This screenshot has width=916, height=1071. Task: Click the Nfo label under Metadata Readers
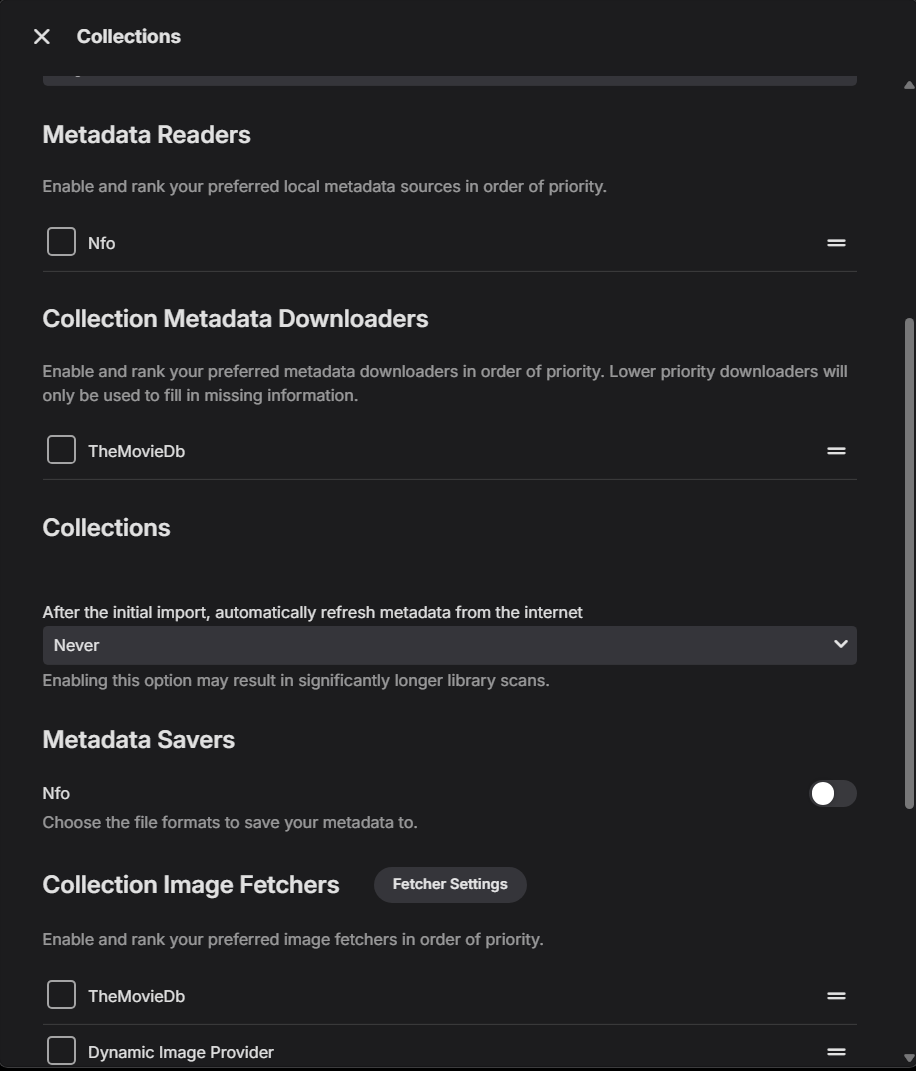[102, 244]
